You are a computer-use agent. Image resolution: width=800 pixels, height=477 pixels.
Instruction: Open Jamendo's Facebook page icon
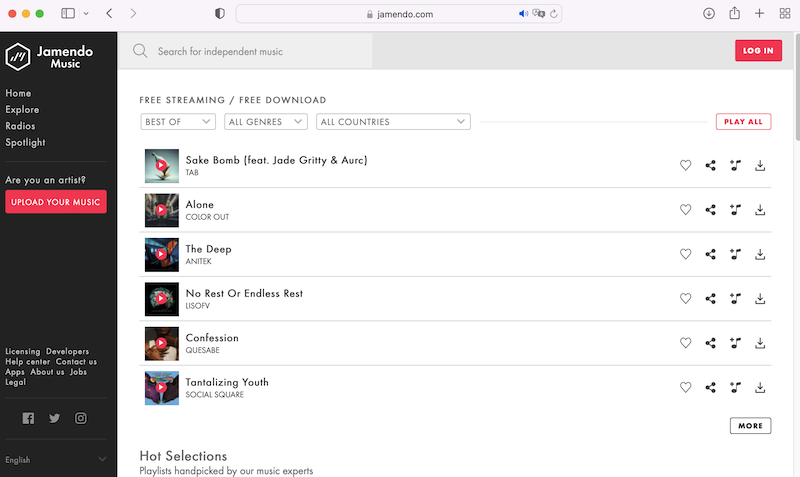pos(28,418)
